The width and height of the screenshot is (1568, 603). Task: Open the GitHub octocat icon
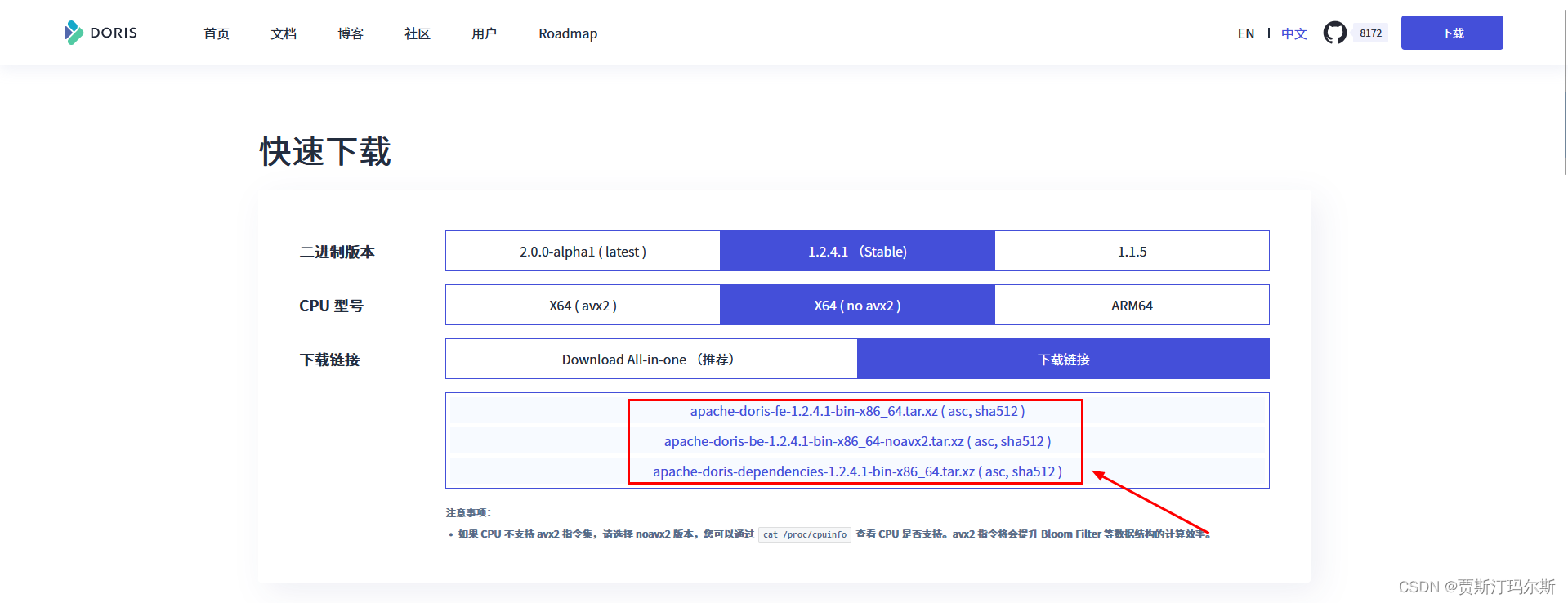[x=1334, y=33]
